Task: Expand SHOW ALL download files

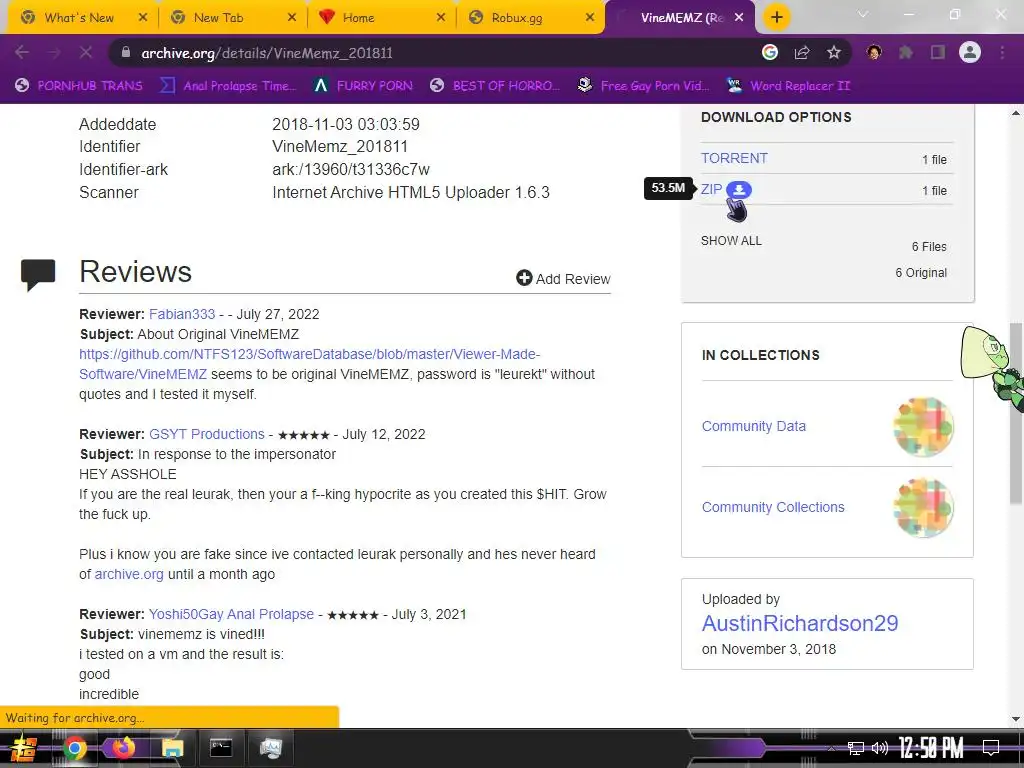Action: click(x=731, y=241)
